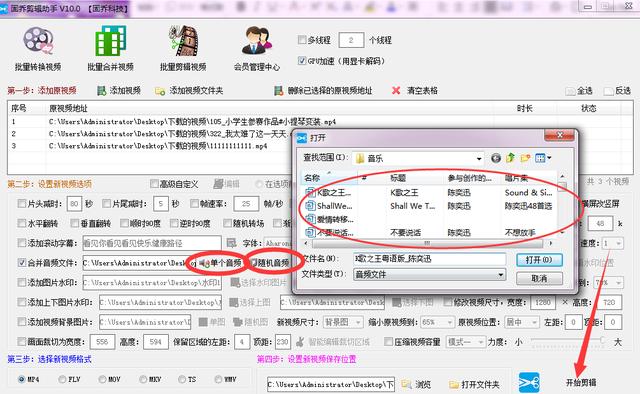Click 添加视频 add video icon
The width and height of the screenshot is (640, 394).
pyautogui.click(x=102, y=91)
